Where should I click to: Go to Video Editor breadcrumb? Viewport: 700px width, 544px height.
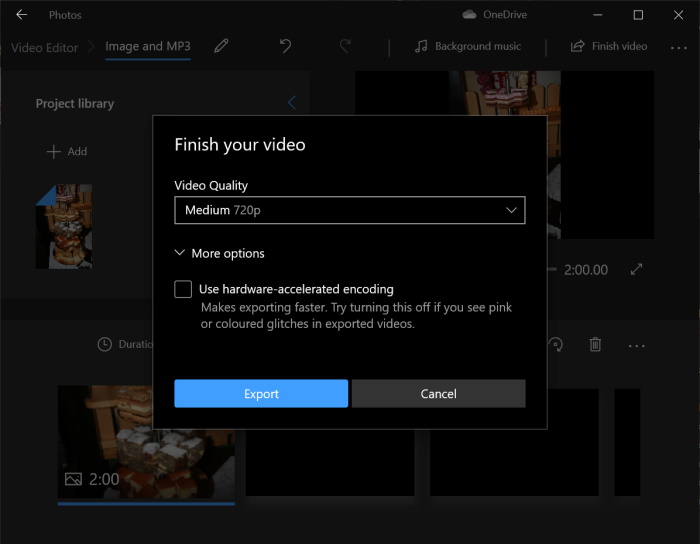tap(44, 46)
